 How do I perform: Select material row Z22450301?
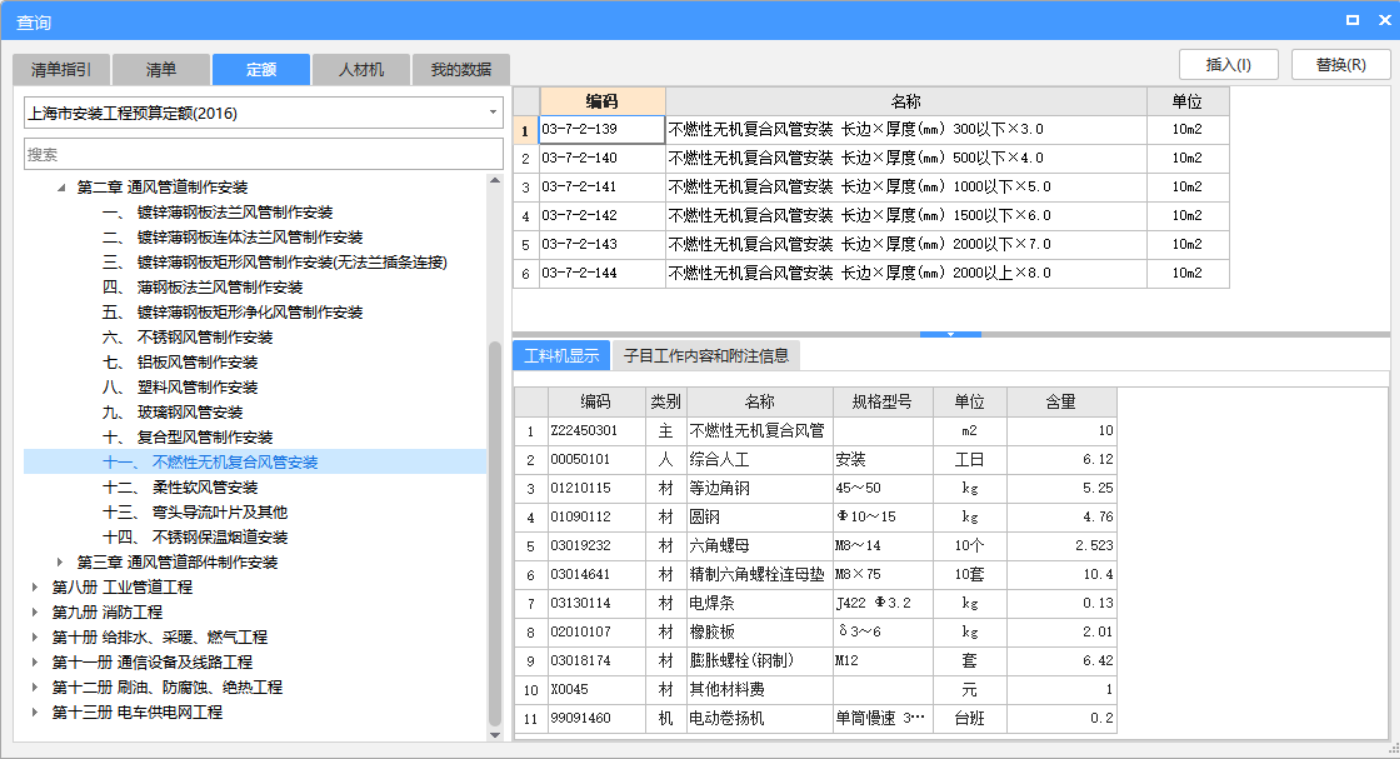[x=597, y=431]
